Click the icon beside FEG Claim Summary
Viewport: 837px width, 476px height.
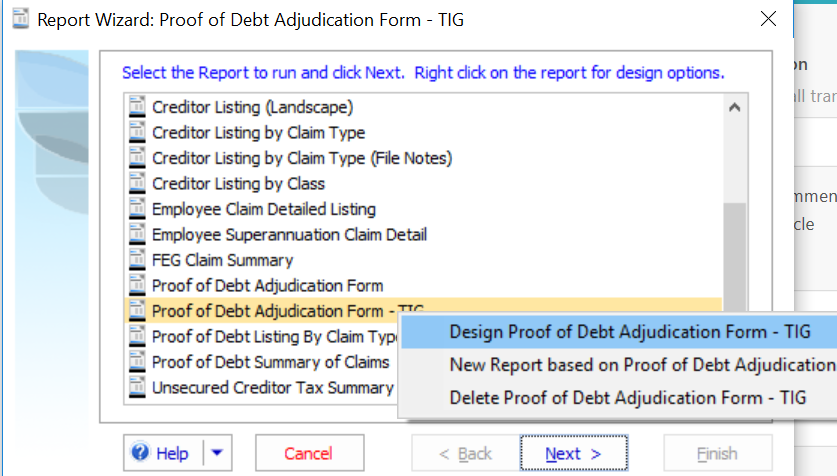pyautogui.click(x=138, y=260)
